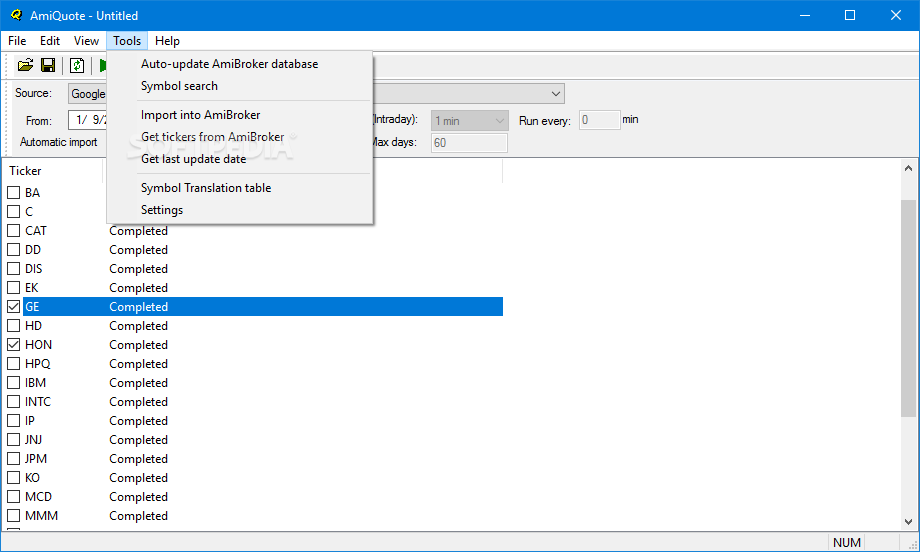This screenshot has width=920, height=552.
Task: Open the Source dropdown arrow
Action: (555, 94)
